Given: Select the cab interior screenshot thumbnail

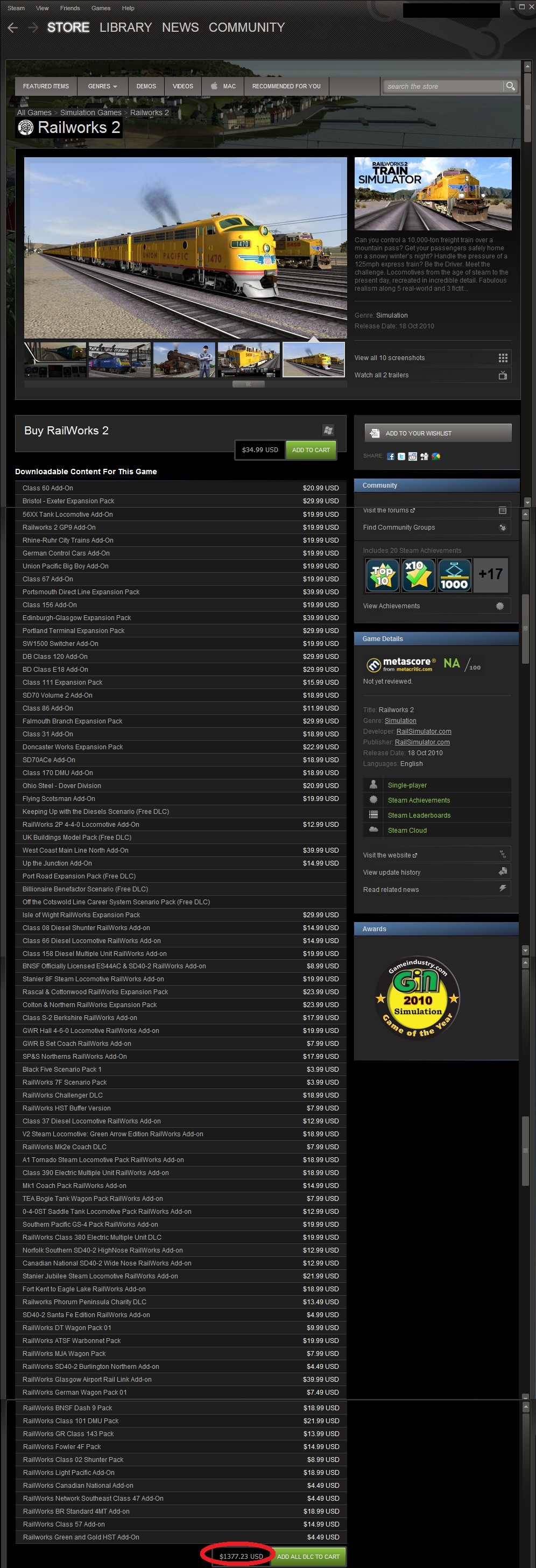Looking at the screenshot, I should pyautogui.click(x=55, y=360).
